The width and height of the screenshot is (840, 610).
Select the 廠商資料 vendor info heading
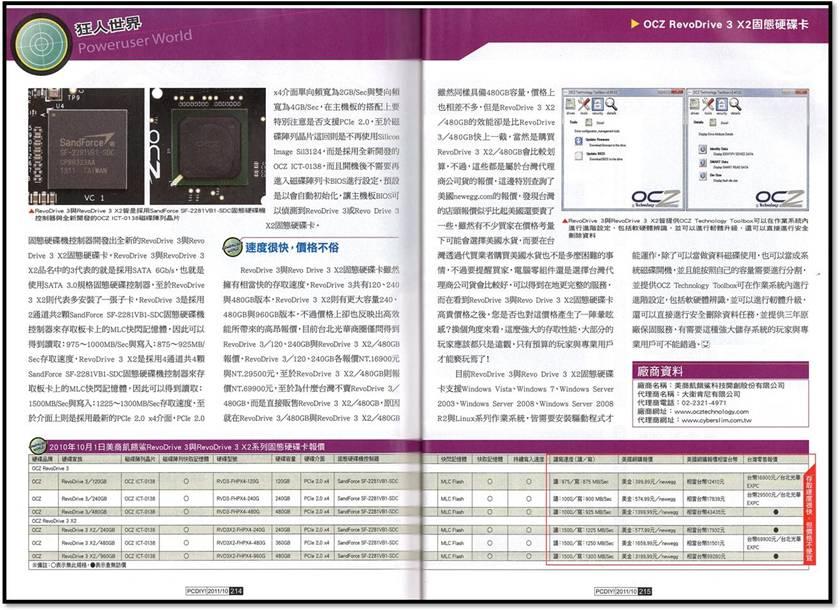tap(659, 371)
